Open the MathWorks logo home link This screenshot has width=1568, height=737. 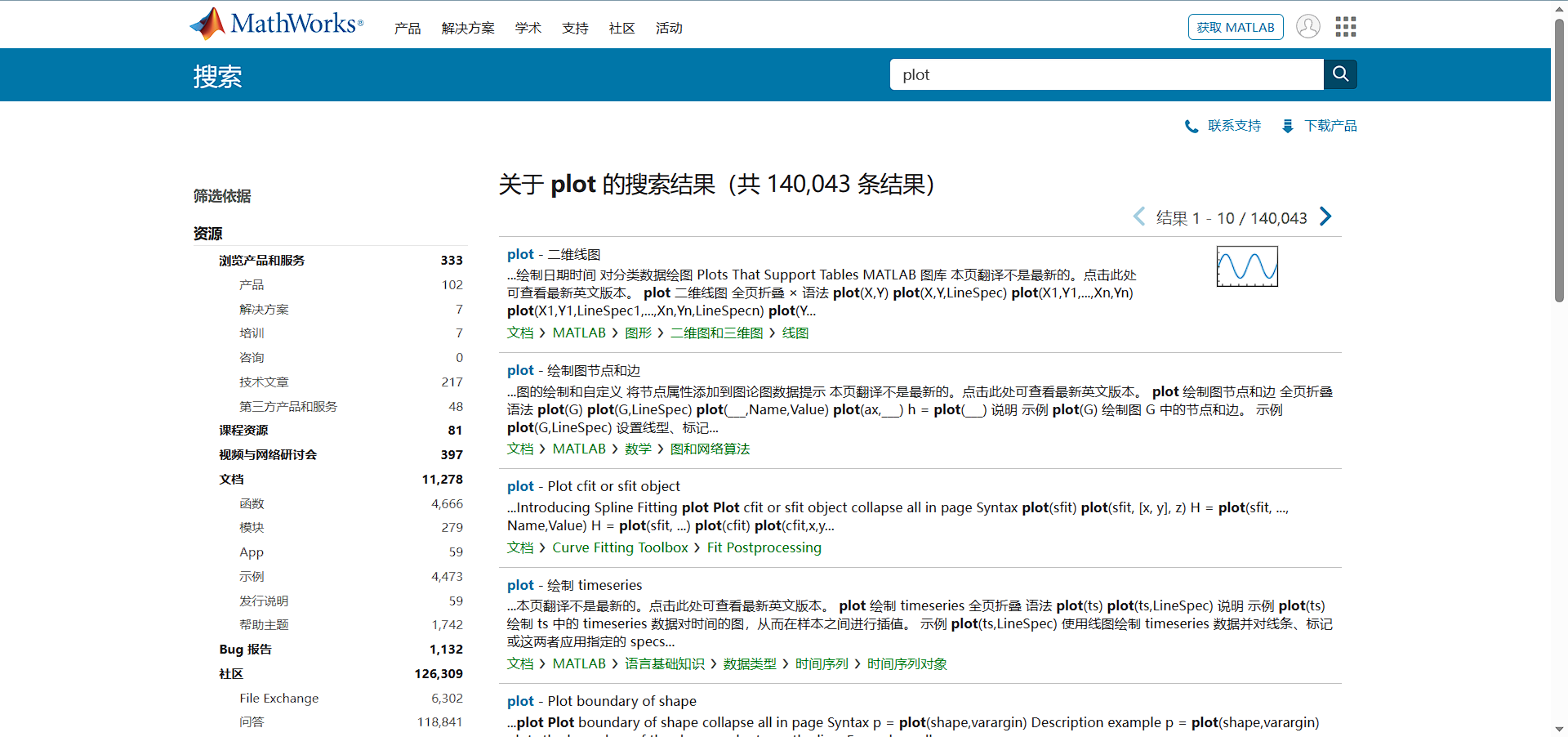click(276, 24)
